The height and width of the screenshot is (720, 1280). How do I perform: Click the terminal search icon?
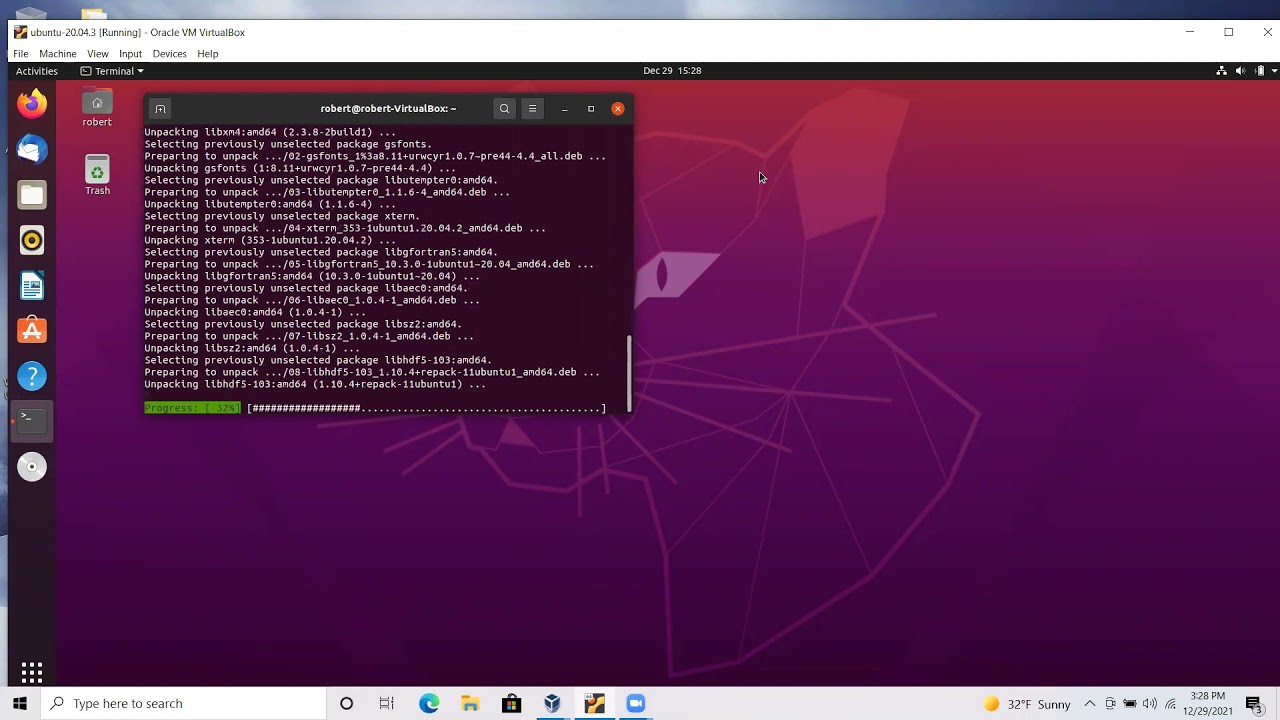click(504, 108)
